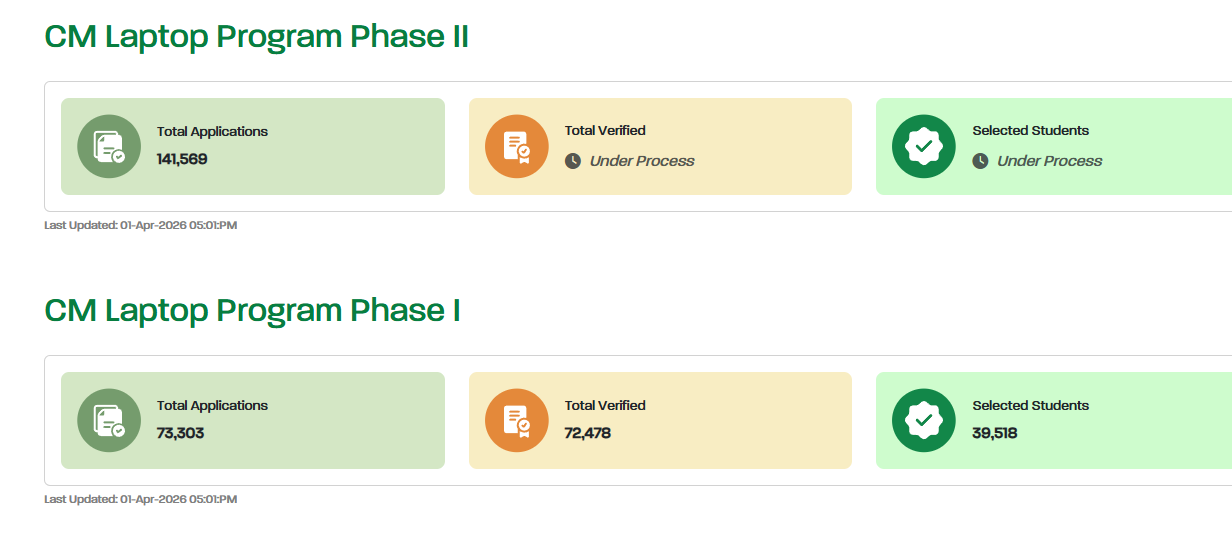Click Phase I Selected Students checkmark badge
The height and width of the screenshot is (537, 1232).
[x=924, y=420]
